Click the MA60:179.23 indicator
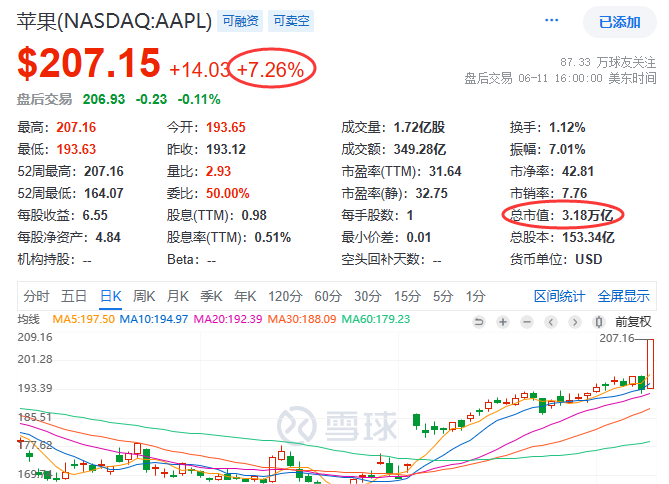Viewport: 669px width, 484px height. tap(376, 319)
